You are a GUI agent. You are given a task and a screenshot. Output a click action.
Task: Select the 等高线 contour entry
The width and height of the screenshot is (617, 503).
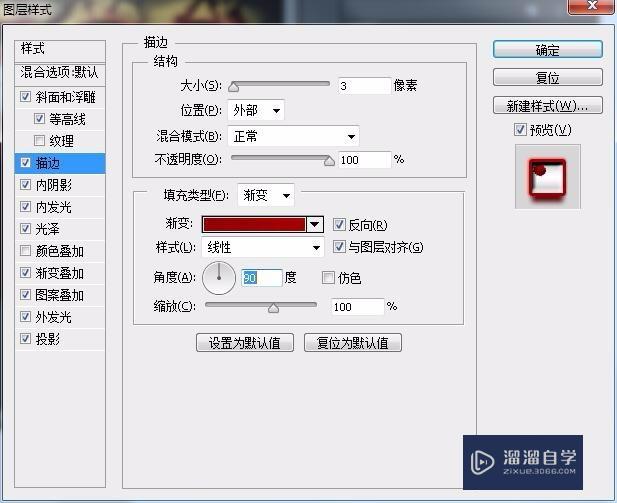click(67, 119)
